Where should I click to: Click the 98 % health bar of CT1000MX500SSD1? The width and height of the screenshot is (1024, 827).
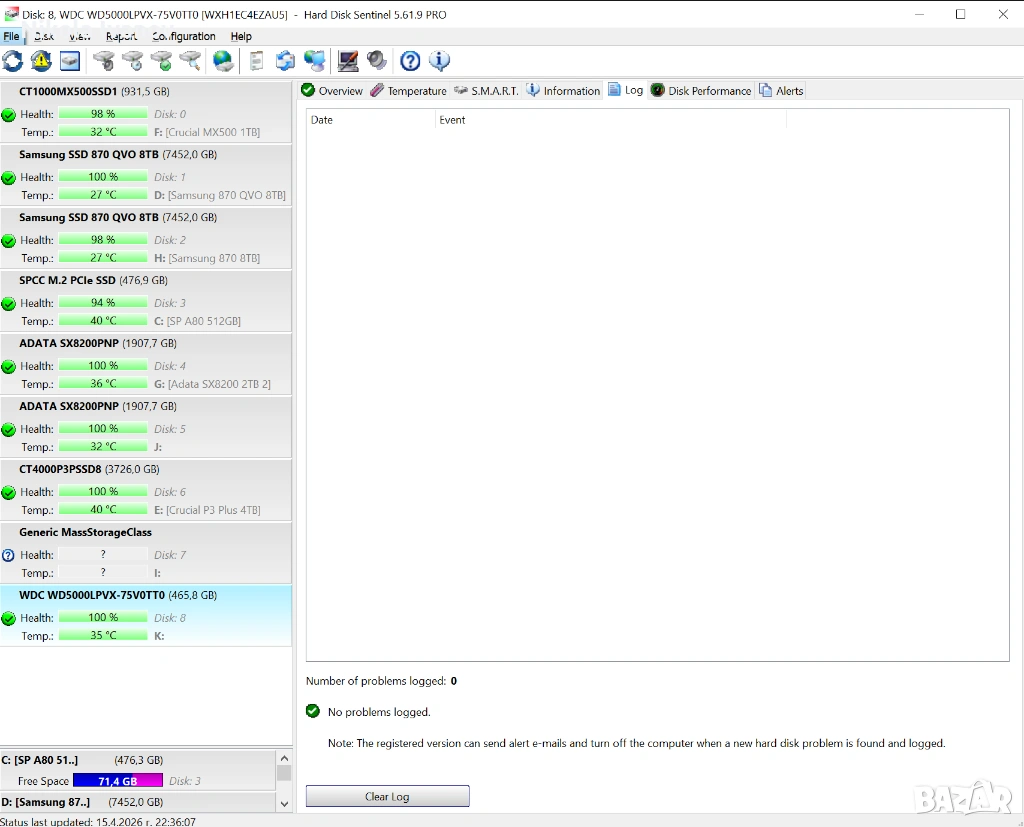[103, 114]
